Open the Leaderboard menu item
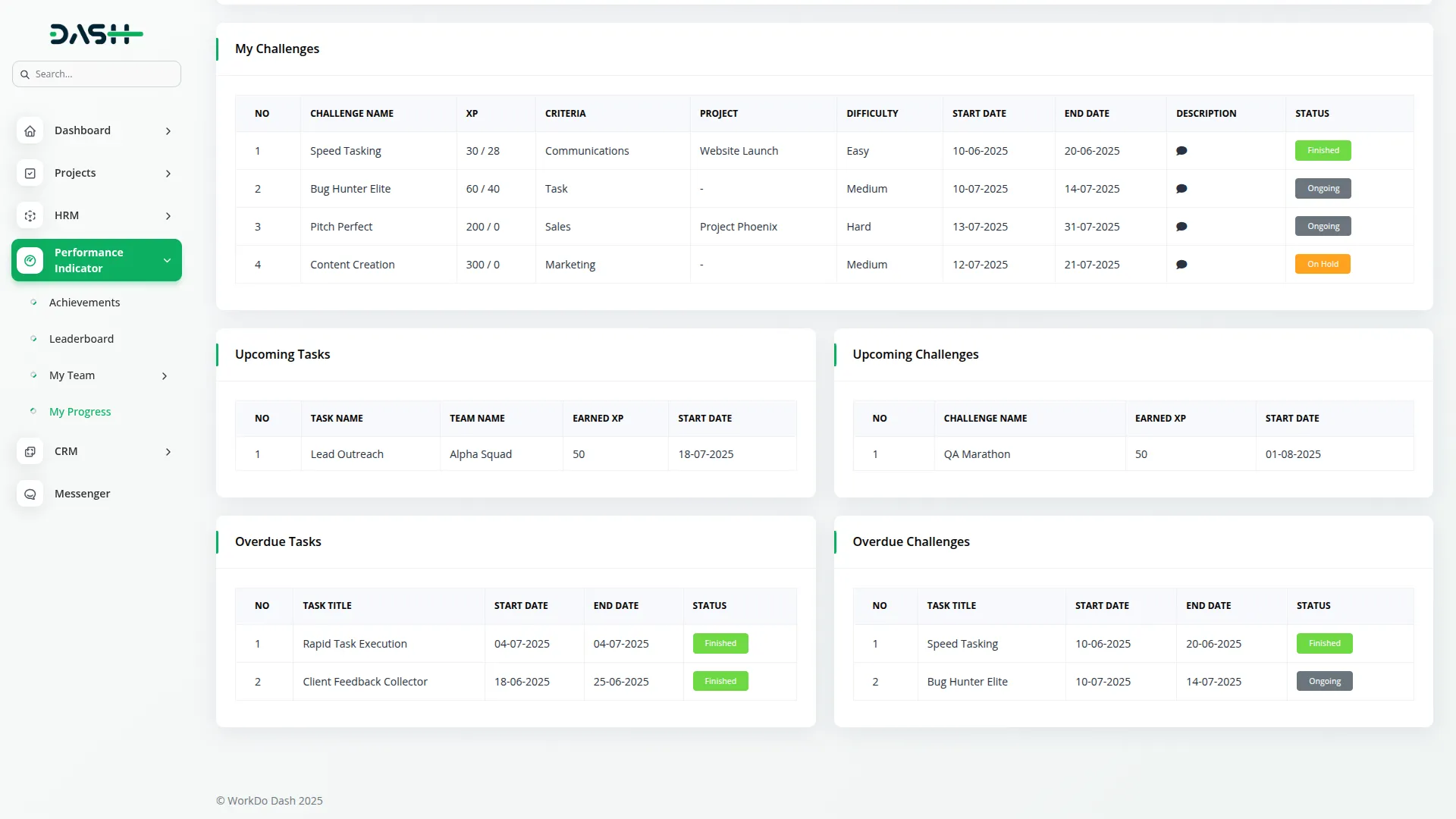This screenshot has height=819, width=1456. [x=81, y=339]
